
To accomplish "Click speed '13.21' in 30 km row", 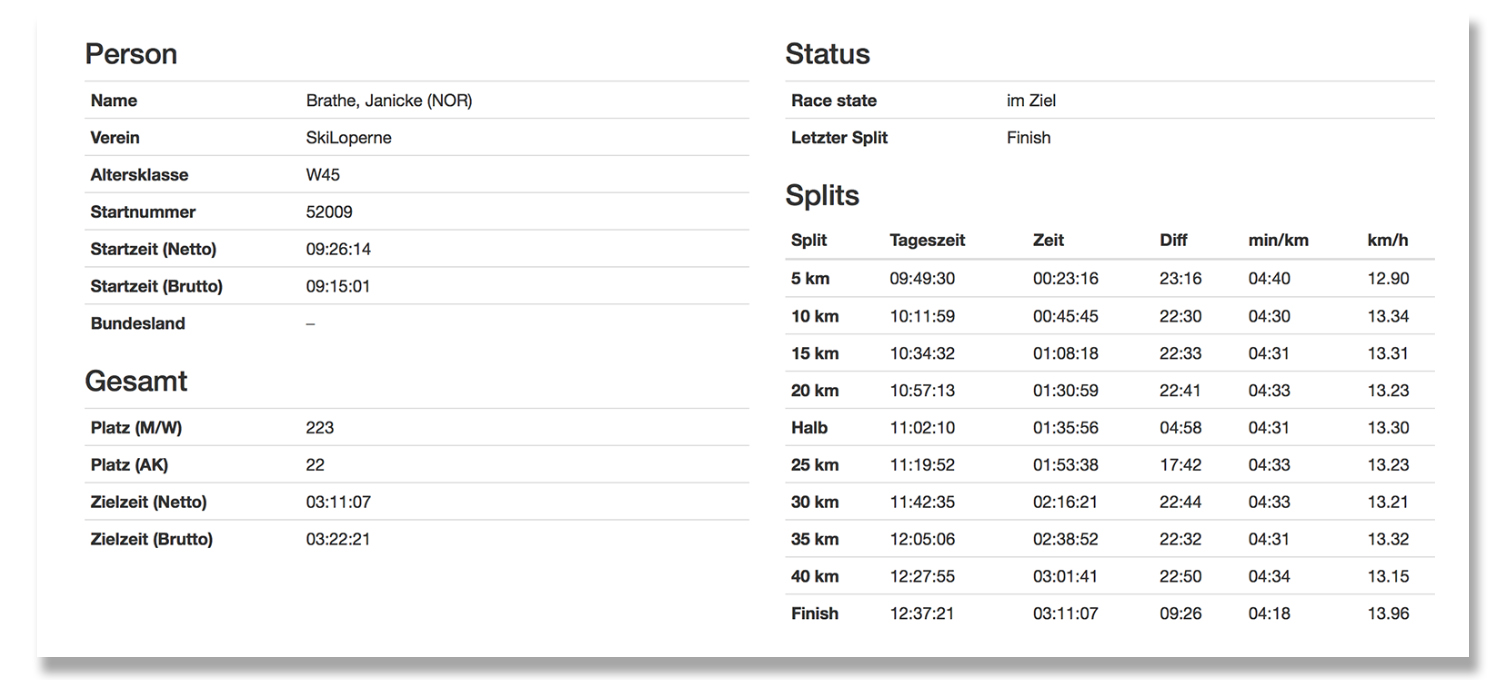I will tap(1388, 502).
